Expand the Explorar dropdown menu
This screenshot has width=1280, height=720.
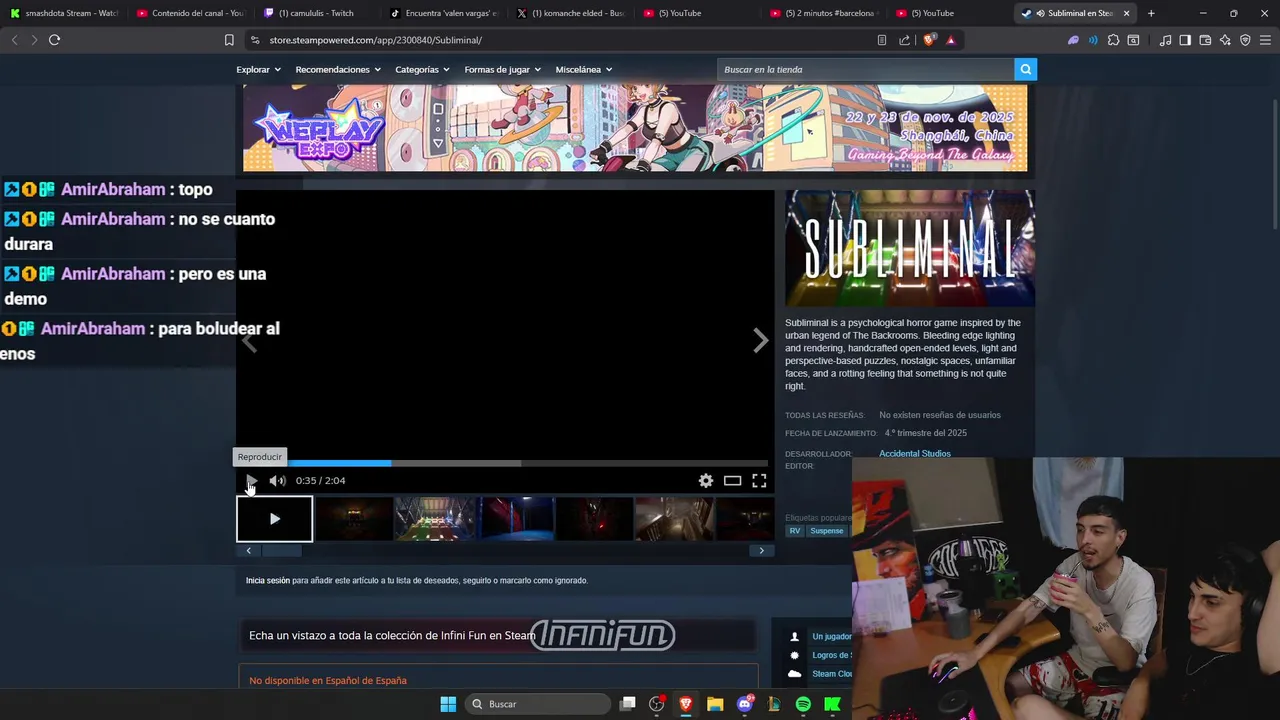(258, 69)
